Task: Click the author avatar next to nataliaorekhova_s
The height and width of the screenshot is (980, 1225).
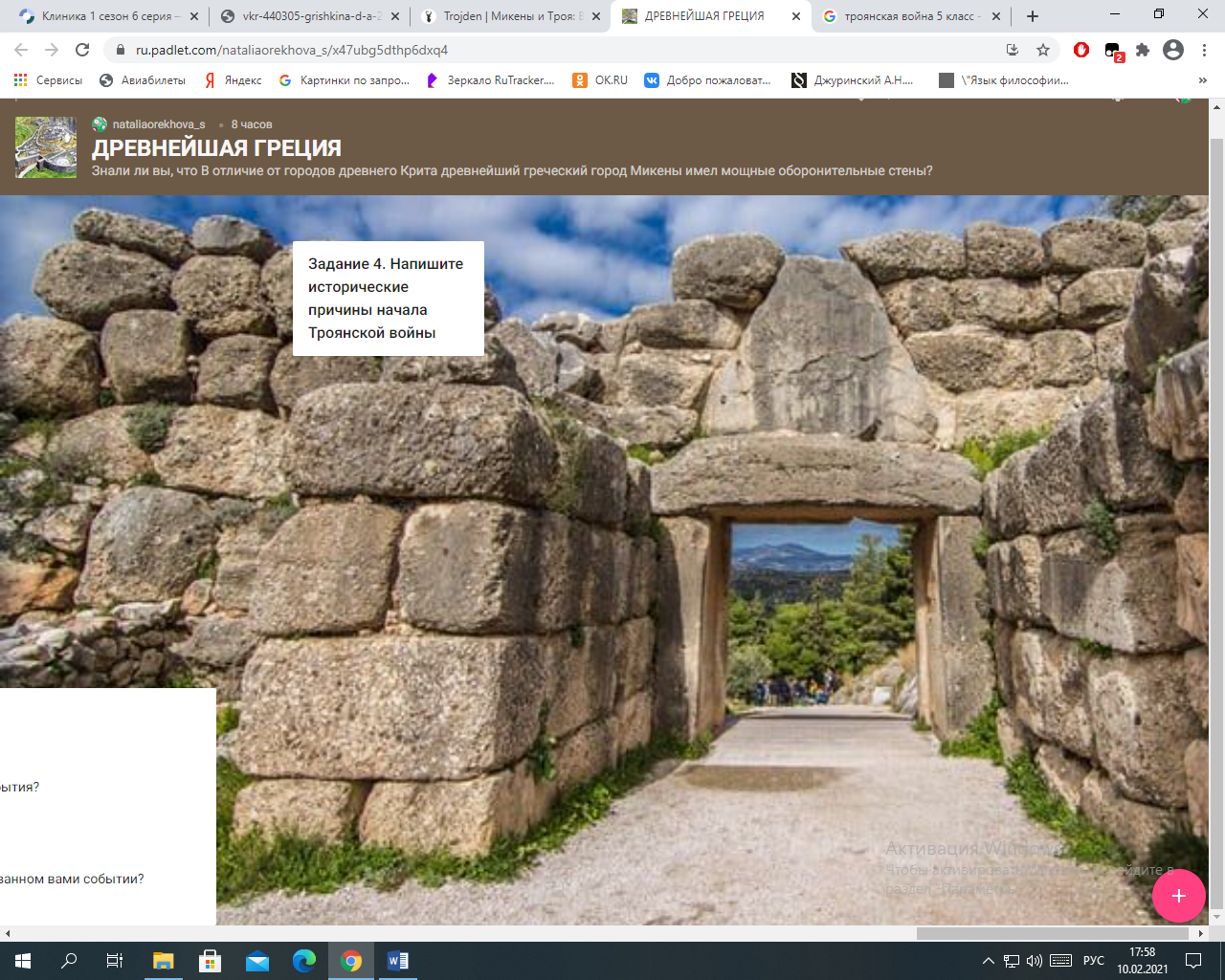Action: pos(100,124)
